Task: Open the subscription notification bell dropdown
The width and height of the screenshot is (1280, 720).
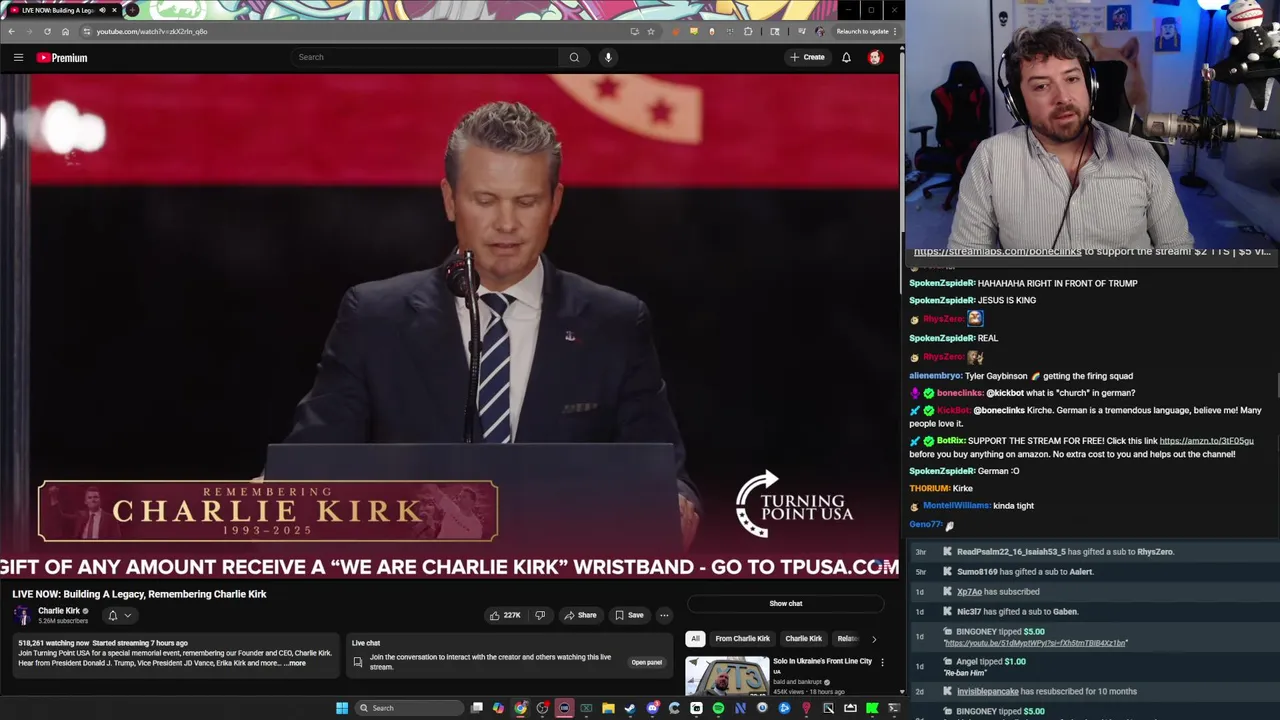Action: pos(119,615)
